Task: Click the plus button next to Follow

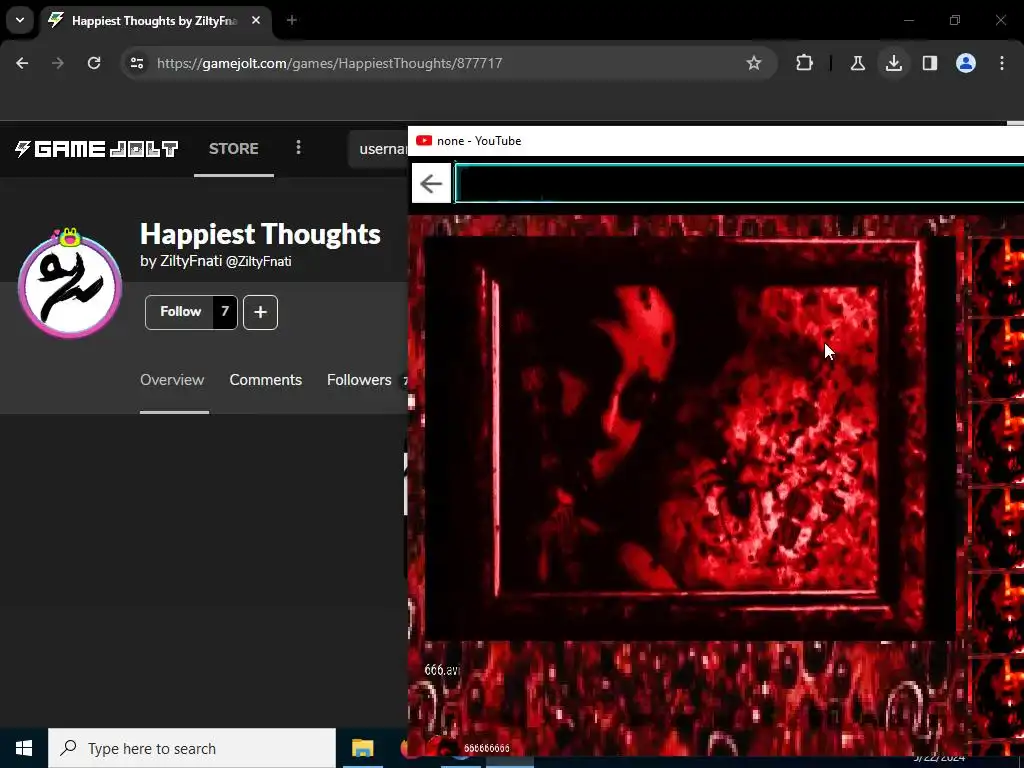Action: (x=261, y=312)
